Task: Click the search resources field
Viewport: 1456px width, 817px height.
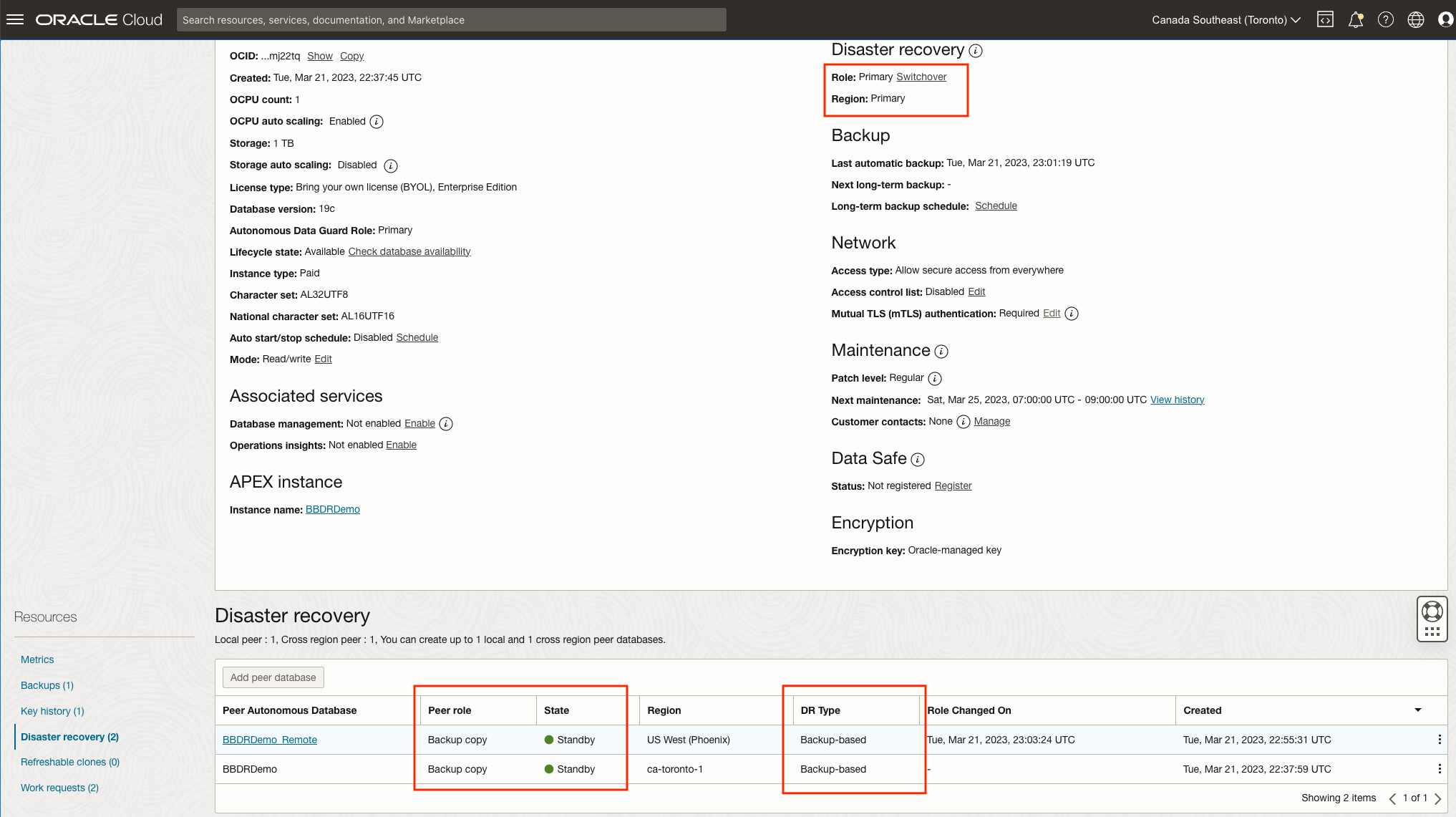Action: [x=452, y=19]
